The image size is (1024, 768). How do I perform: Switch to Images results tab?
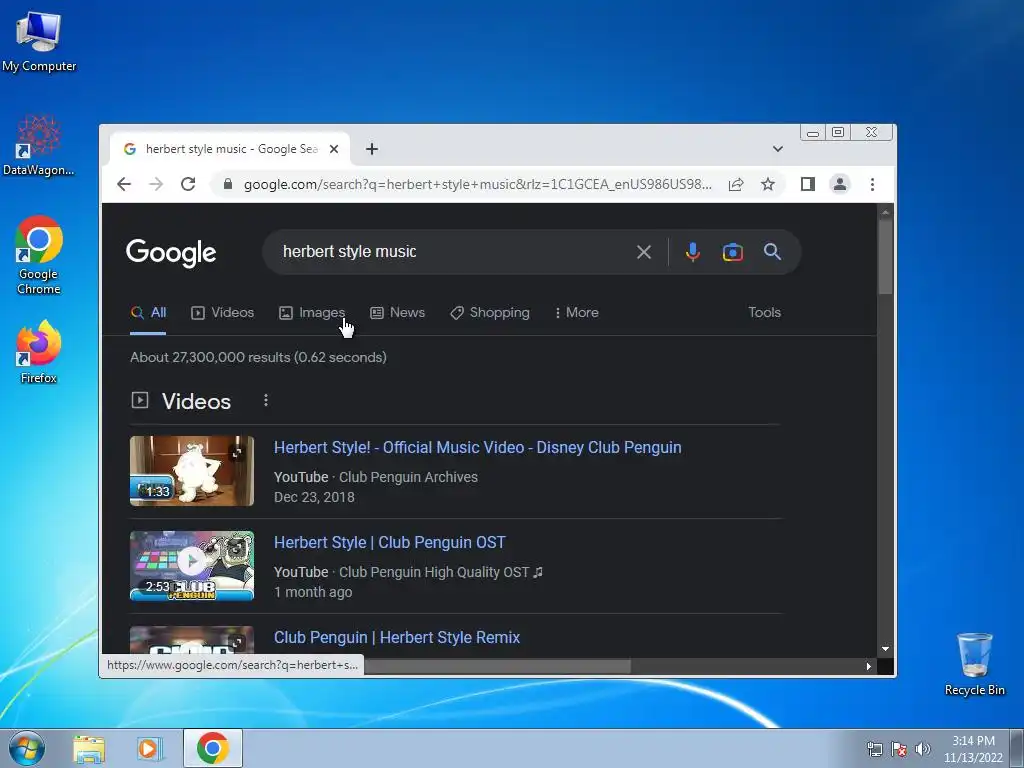tap(312, 312)
